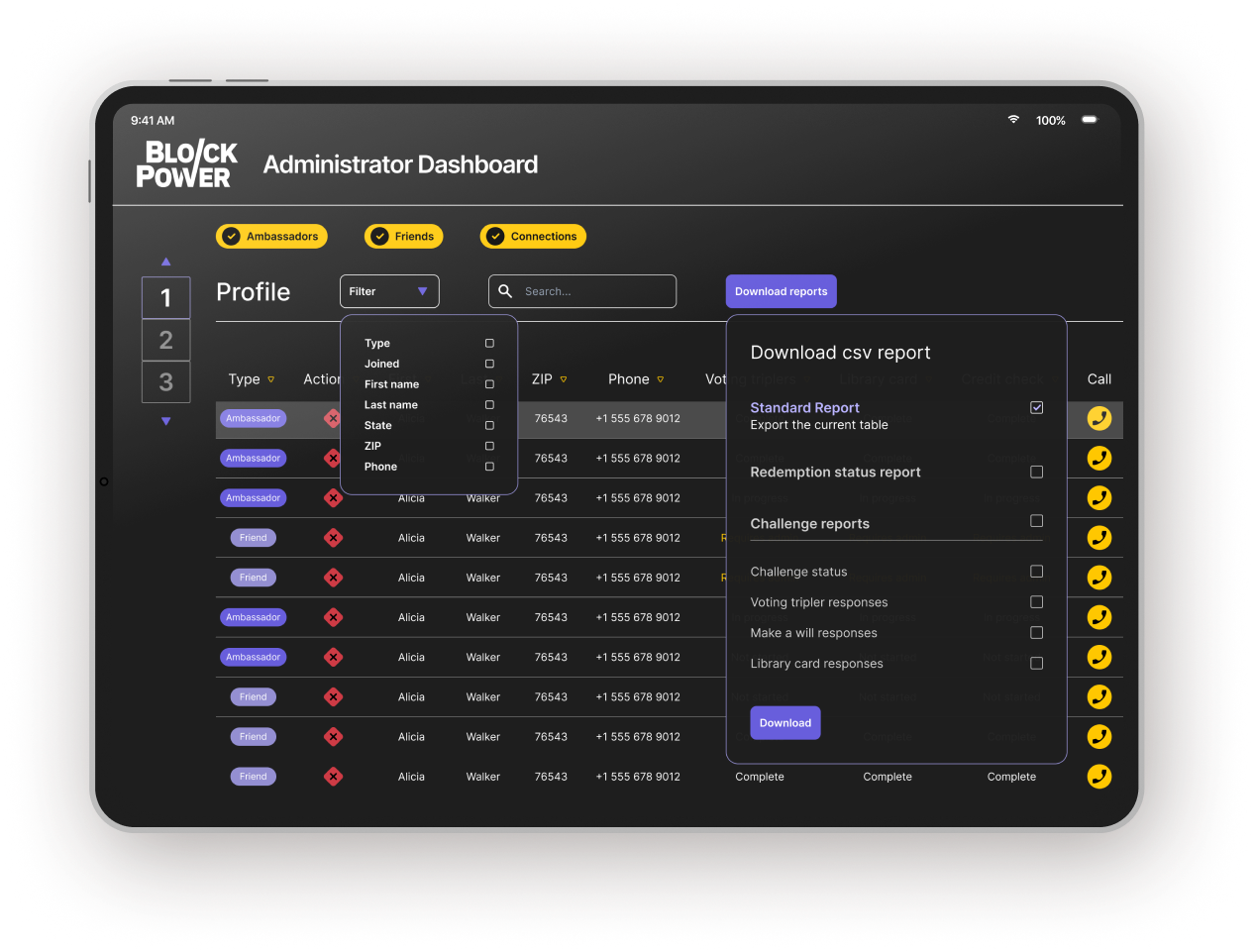1254x952 pixels.
Task: Click the Block Power logo
Action: pos(187,164)
